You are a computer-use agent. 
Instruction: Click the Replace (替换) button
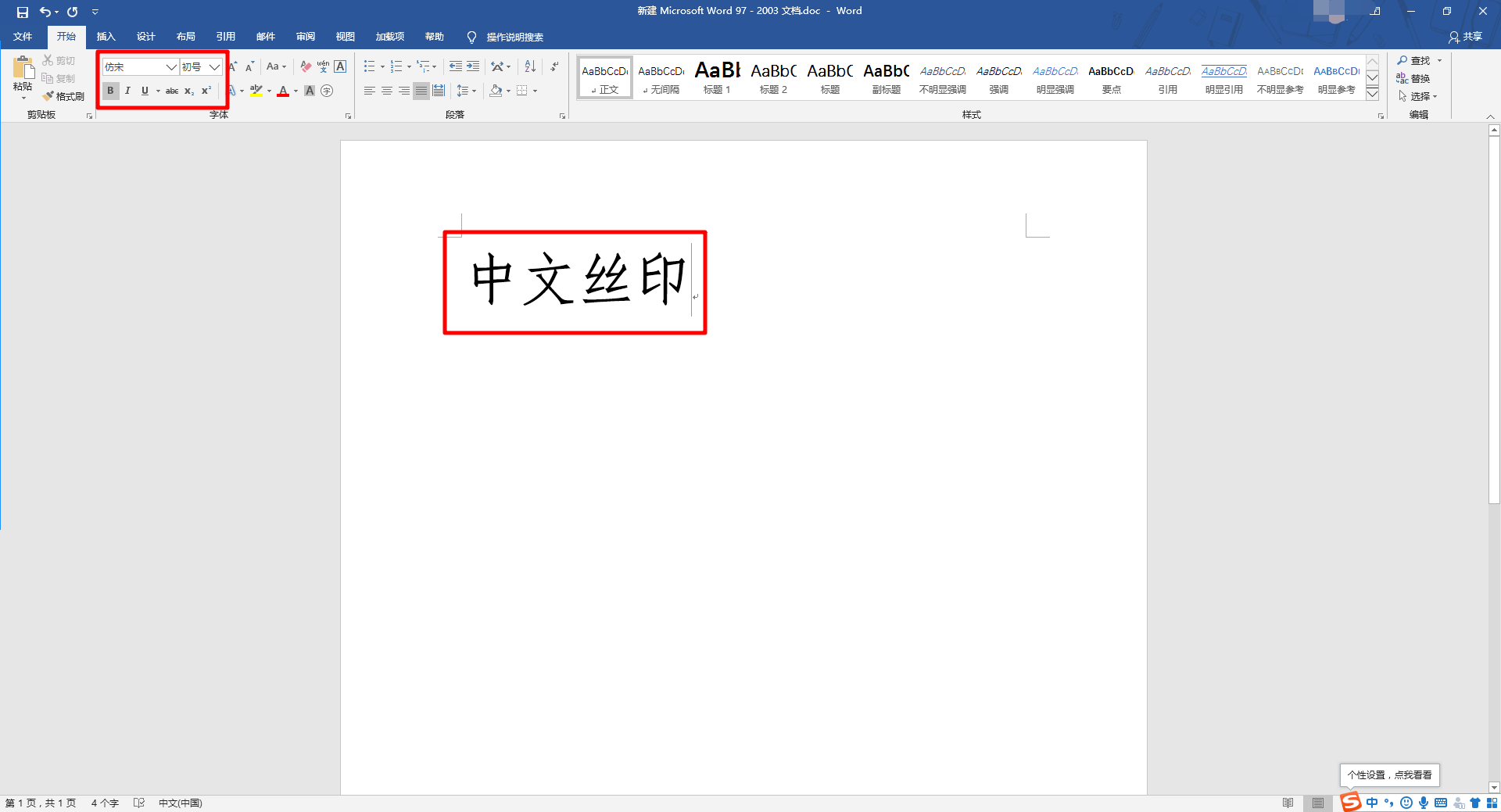[x=1413, y=78]
